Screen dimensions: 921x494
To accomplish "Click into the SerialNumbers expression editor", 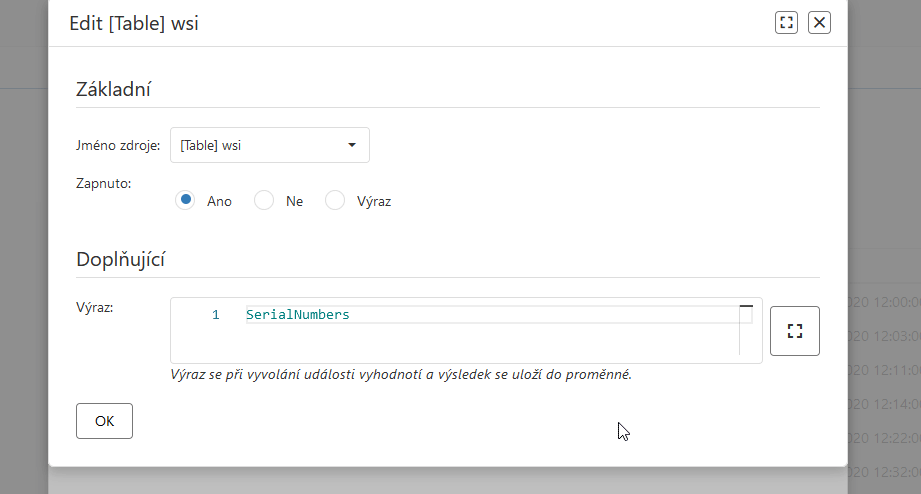I will pyautogui.click(x=466, y=330).
